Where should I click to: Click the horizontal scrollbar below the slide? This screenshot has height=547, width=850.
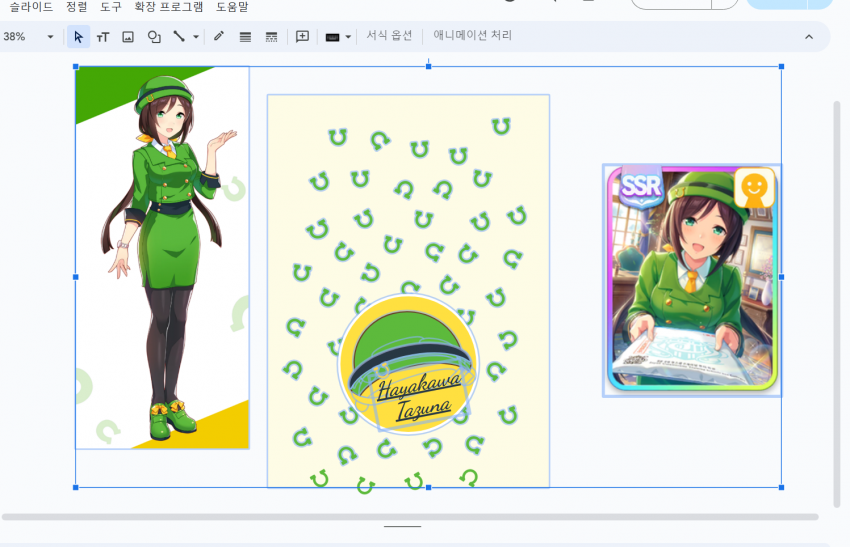coord(410,517)
